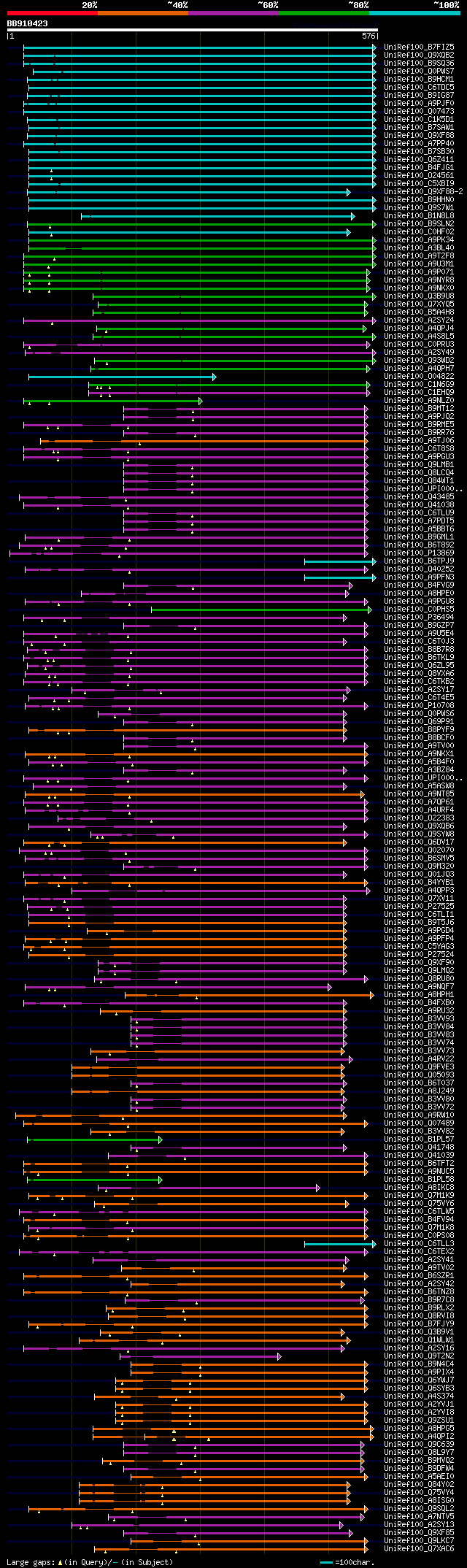Select the UniRef100_P27525 label
Viewport: 467px width, 1568px height.
click(419, 906)
